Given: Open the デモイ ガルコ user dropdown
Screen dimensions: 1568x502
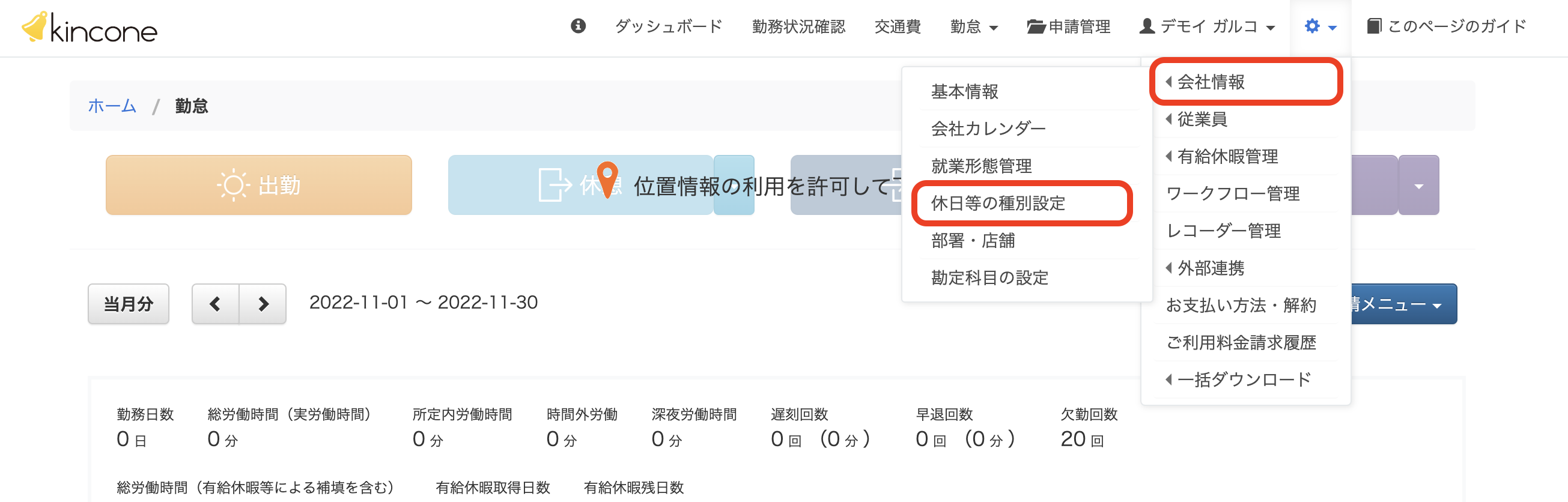Looking at the screenshot, I should [1207, 27].
